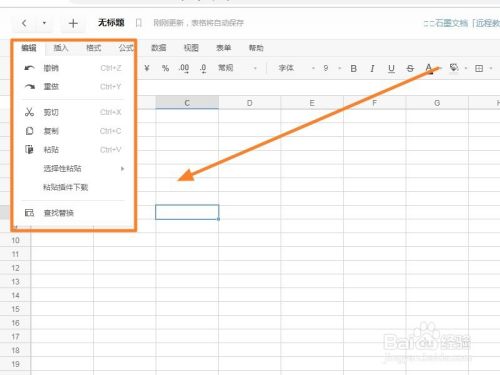Select column G header
The width and height of the screenshot is (500, 375).
(x=437, y=103)
